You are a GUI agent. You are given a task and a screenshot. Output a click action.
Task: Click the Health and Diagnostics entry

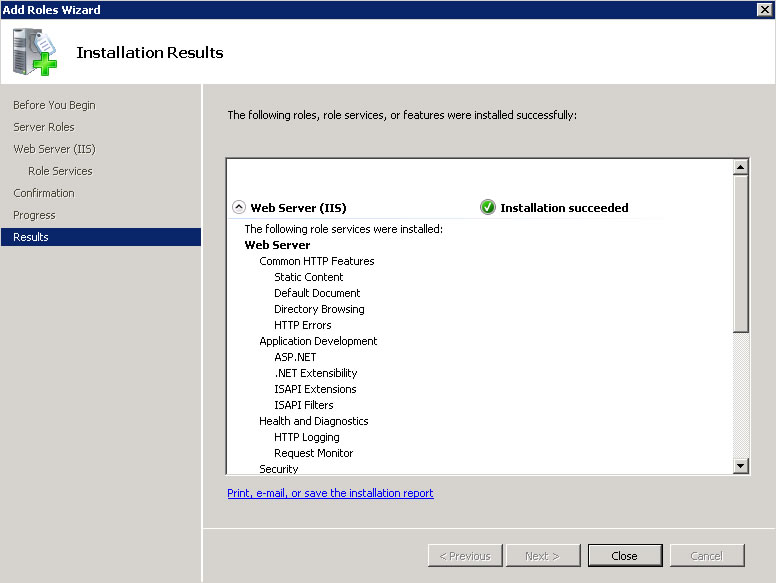[314, 421]
